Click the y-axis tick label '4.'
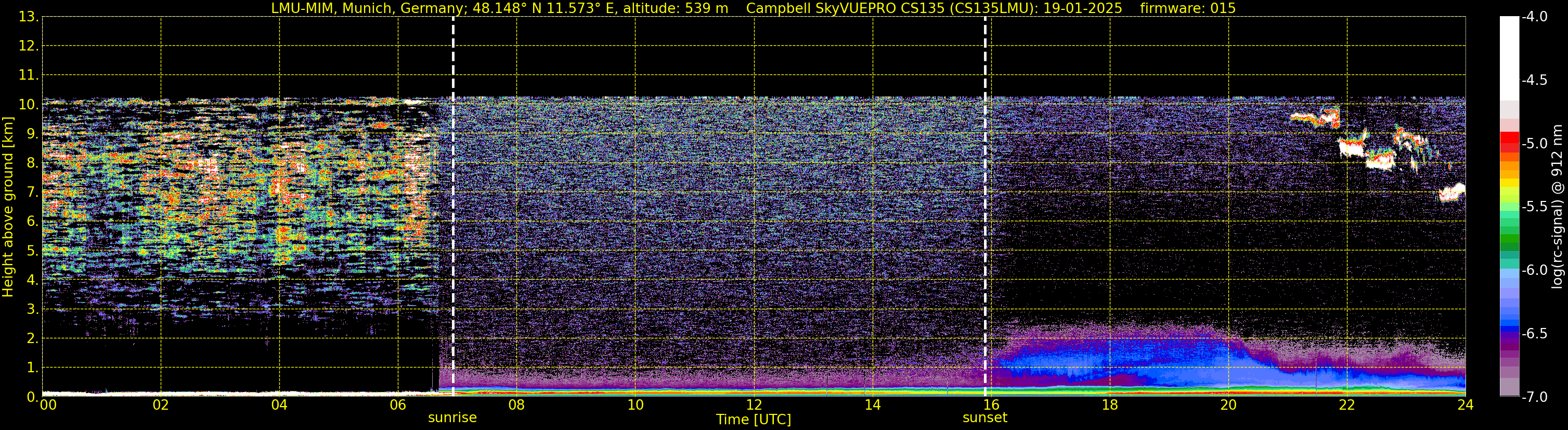The image size is (1568, 430). (x=32, y=280)
